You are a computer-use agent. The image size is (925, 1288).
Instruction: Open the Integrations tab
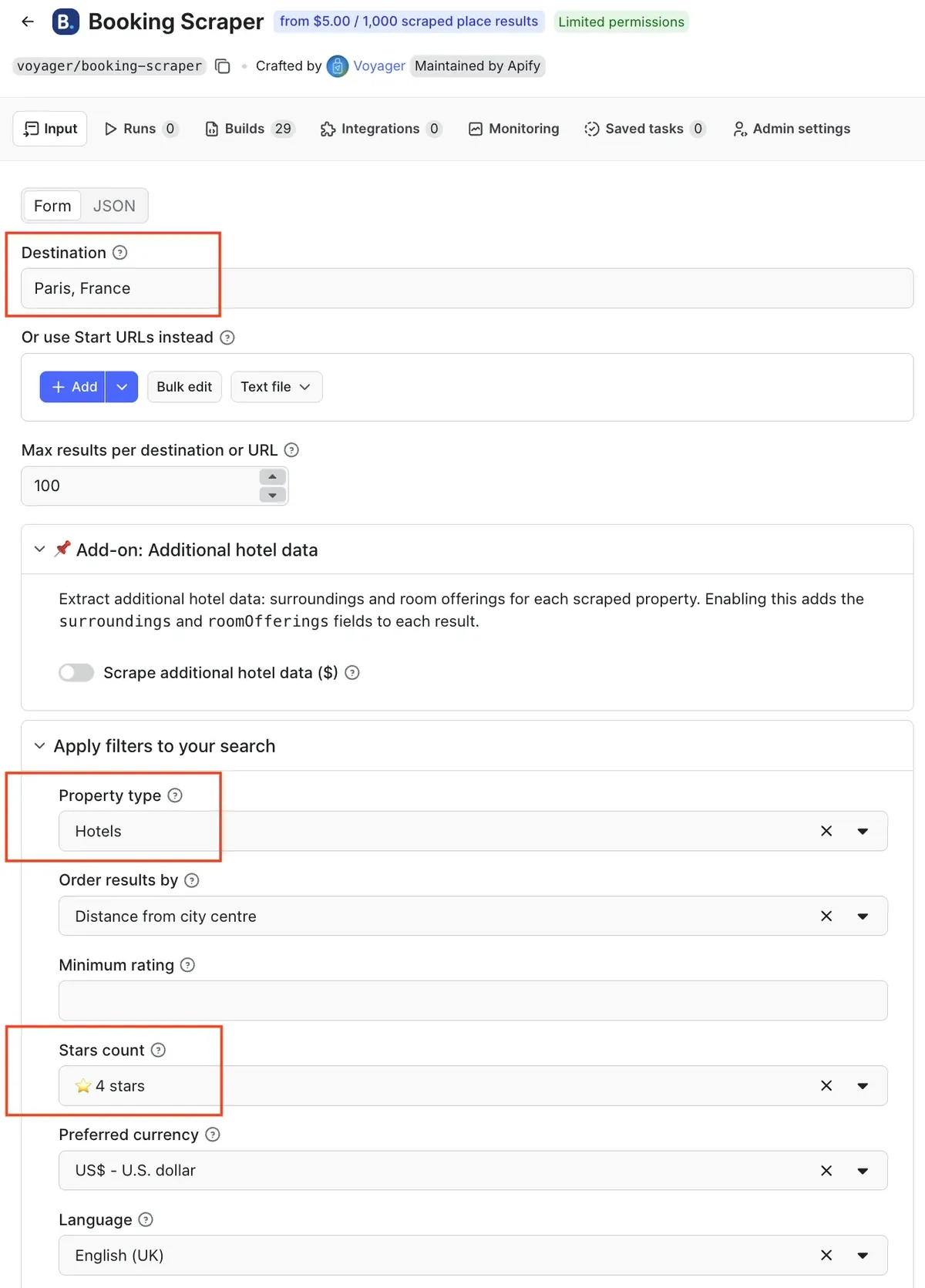(382, 129)
